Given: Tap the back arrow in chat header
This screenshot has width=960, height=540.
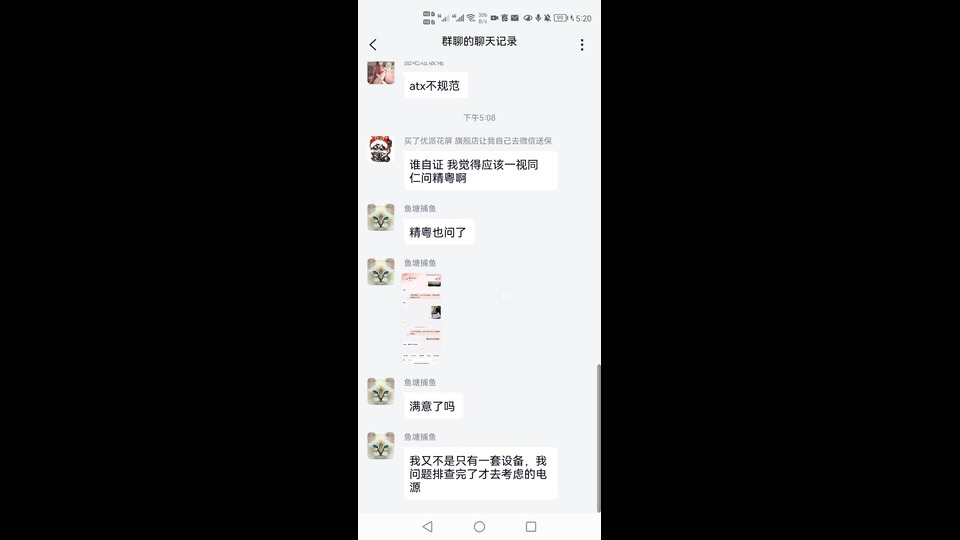Looking at the screenshot, I should tap(373, 45).
